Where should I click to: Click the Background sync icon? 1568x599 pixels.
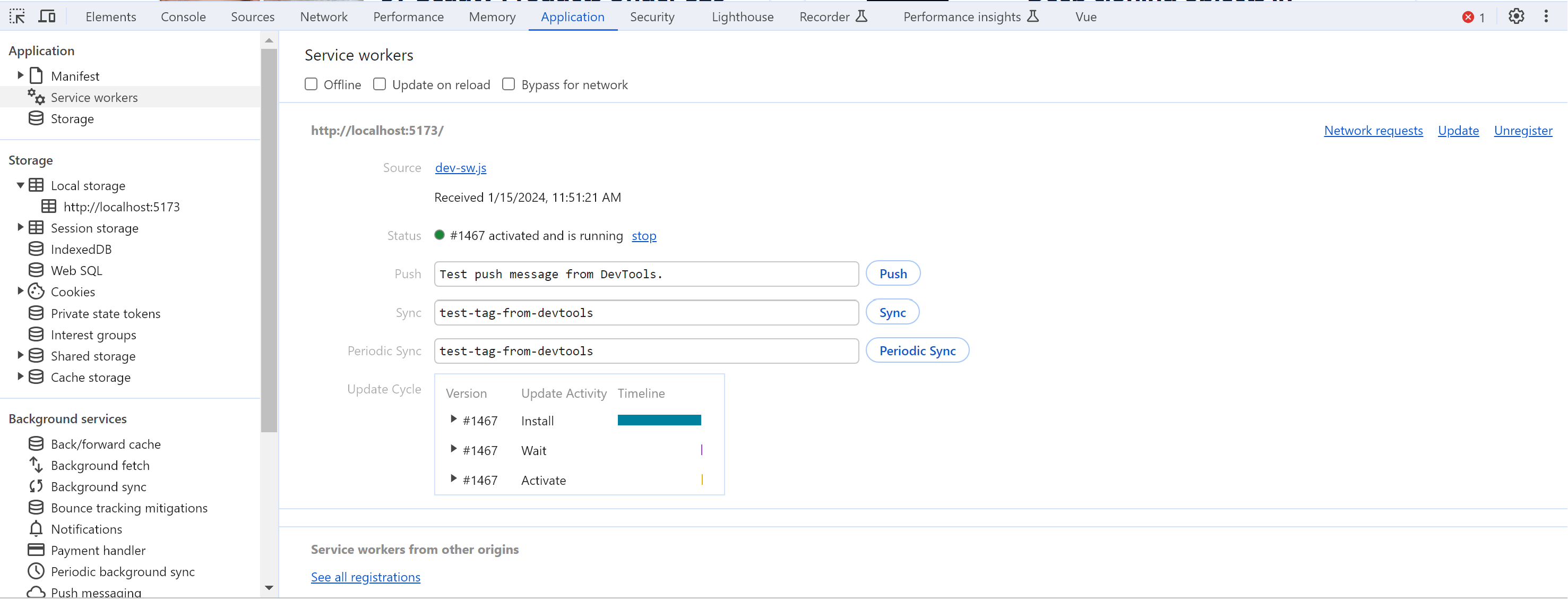coord(37,486)
